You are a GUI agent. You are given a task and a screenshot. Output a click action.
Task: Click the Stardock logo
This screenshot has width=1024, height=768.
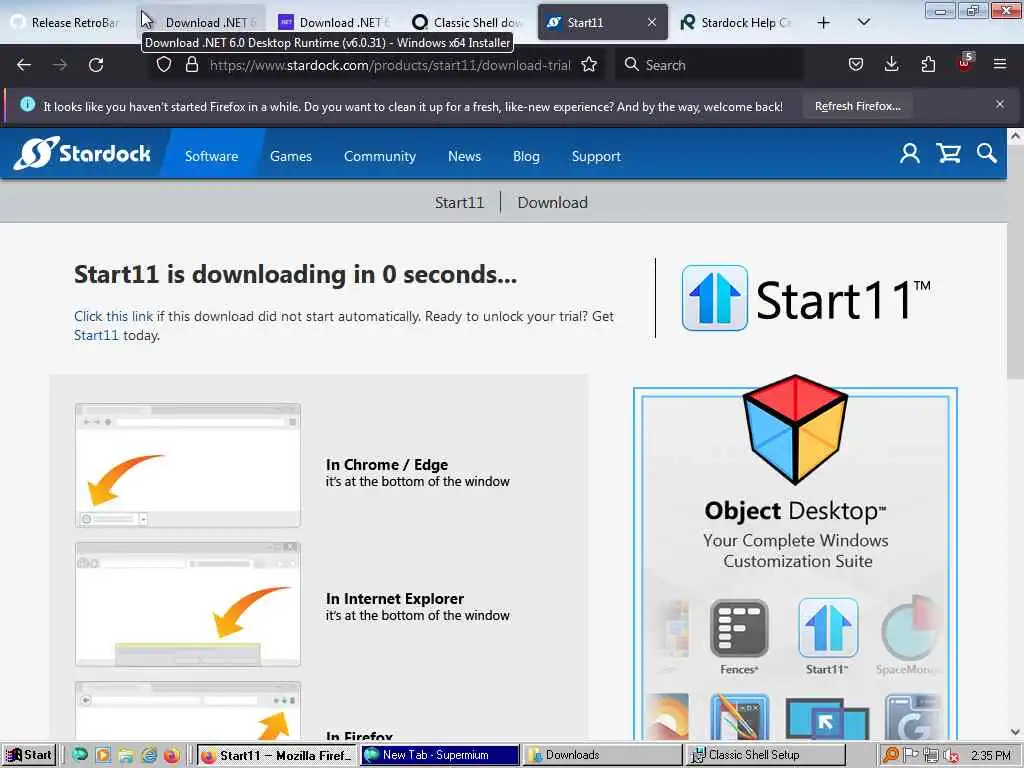[x=82, y=153]
